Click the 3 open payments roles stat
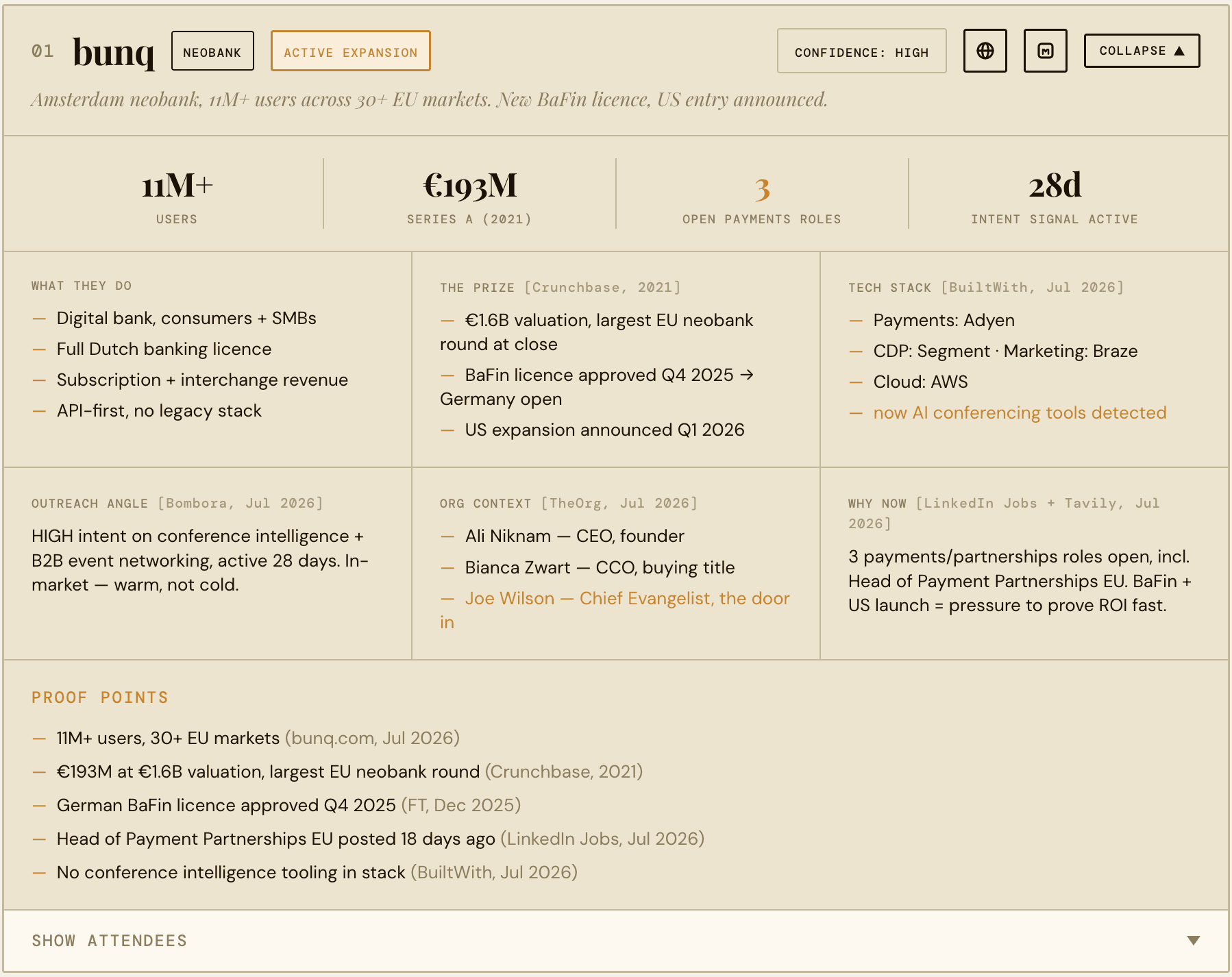Screen dimensions: 1232x977 click(x=762, y=198)
